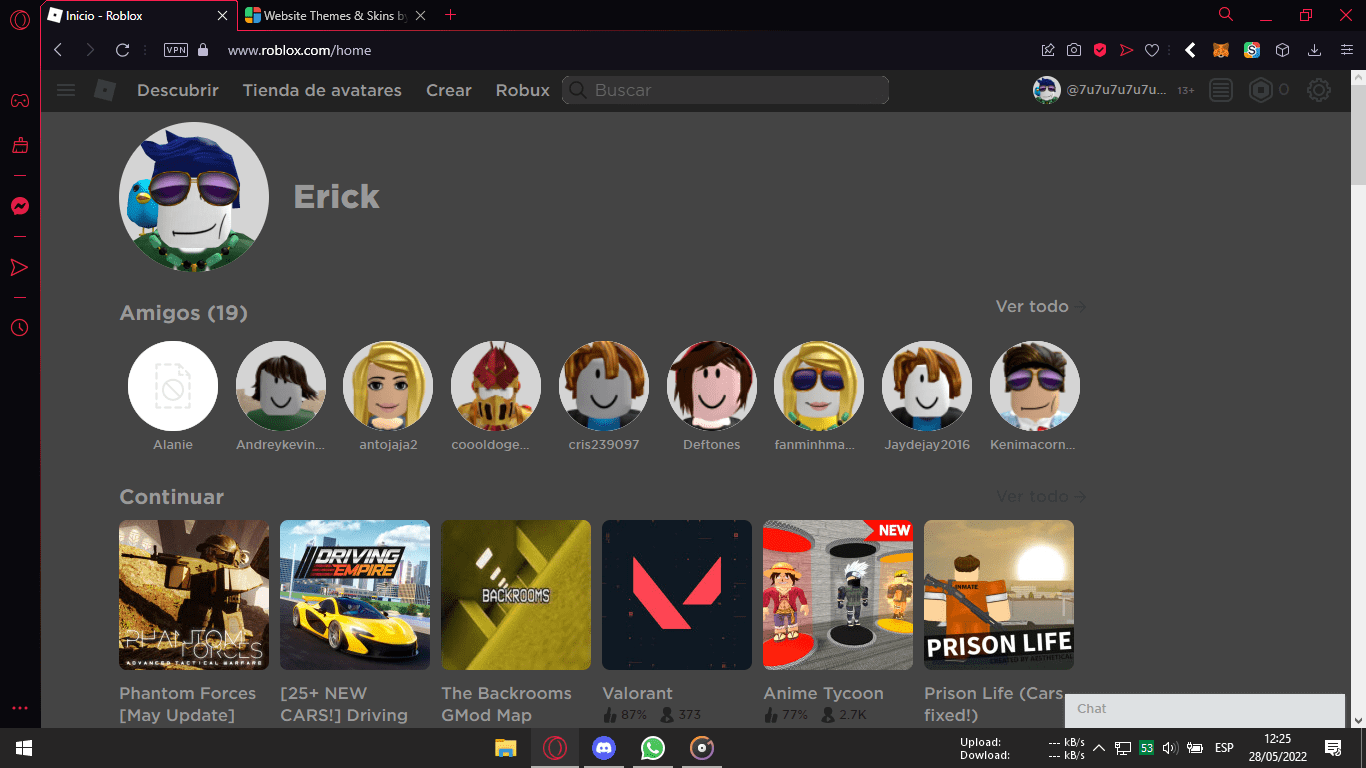1366x768 pixels.
Task: Click the Buscar search field
Action: pos(724,90)
